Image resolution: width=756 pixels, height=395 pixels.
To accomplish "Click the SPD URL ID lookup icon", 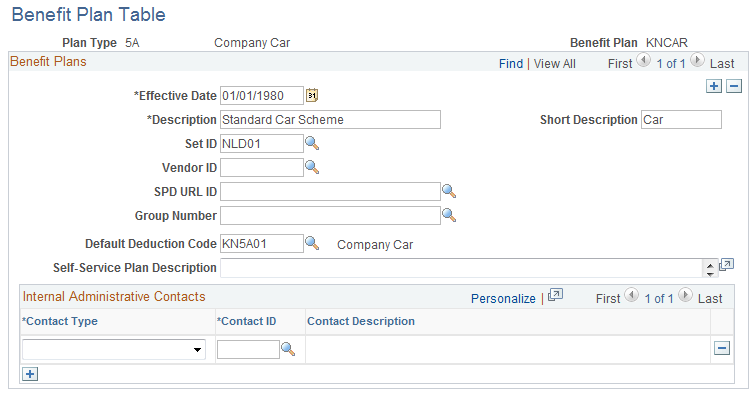I will coord(449,191).
